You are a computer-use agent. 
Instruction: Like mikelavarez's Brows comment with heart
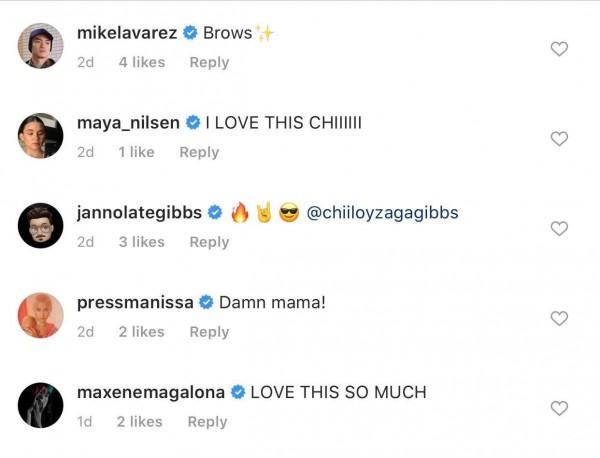pos(559,48)
